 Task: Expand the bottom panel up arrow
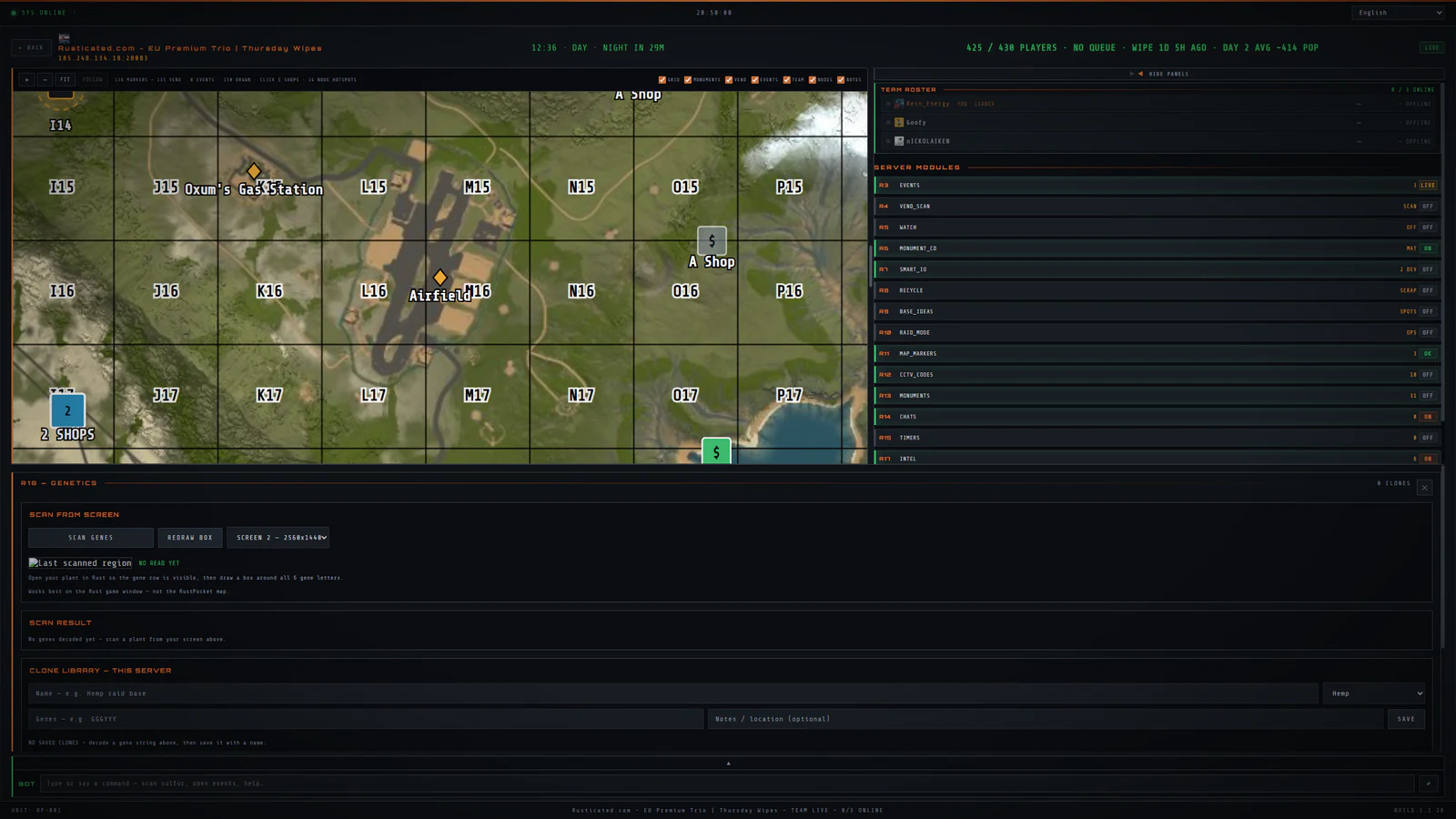pos(728,763)
